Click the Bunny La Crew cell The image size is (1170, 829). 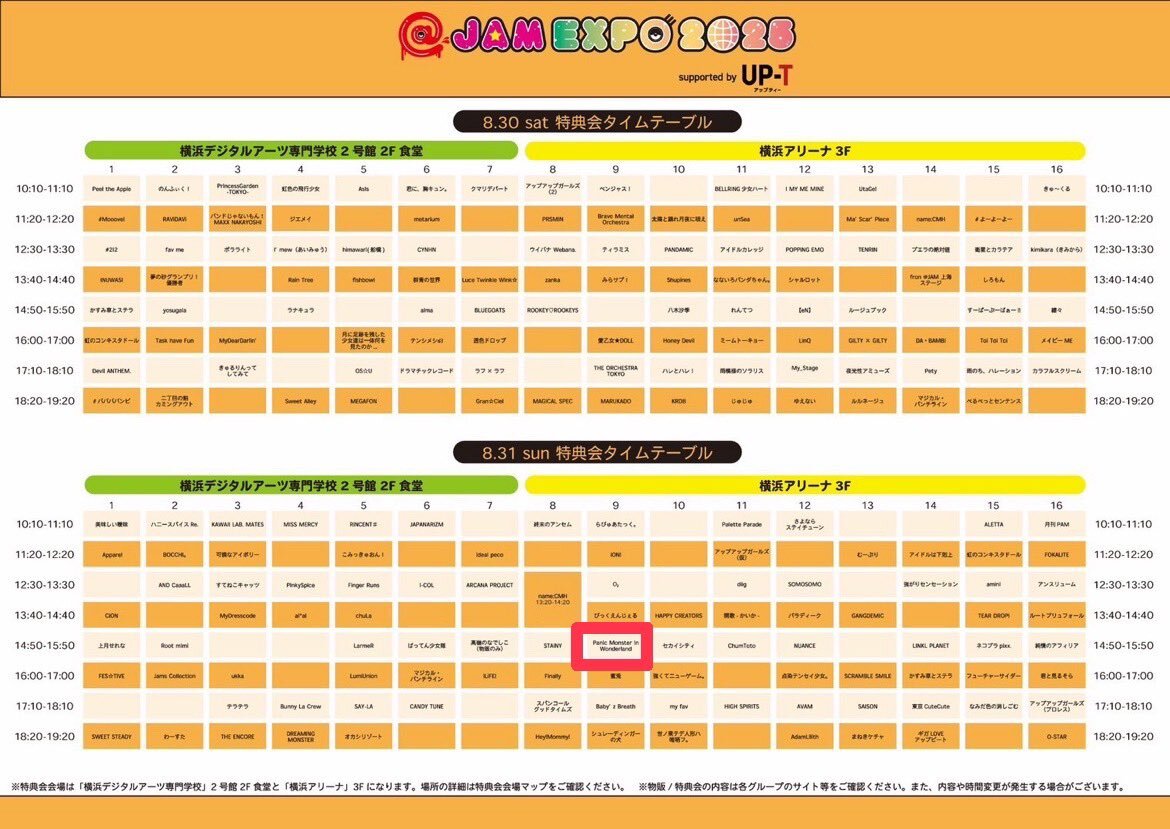coord(301,706)
